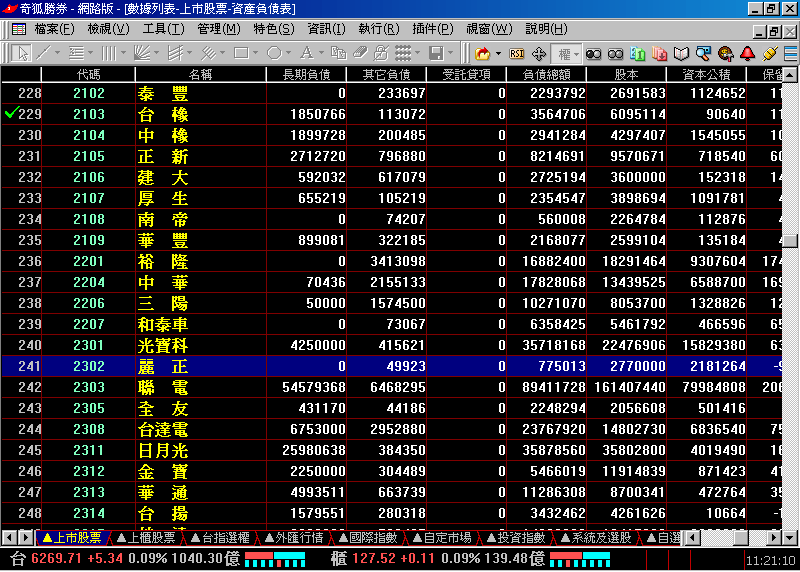Switch to the 系統及選股 tab
This screenshot has width=800, height=572.
point(595,537)
